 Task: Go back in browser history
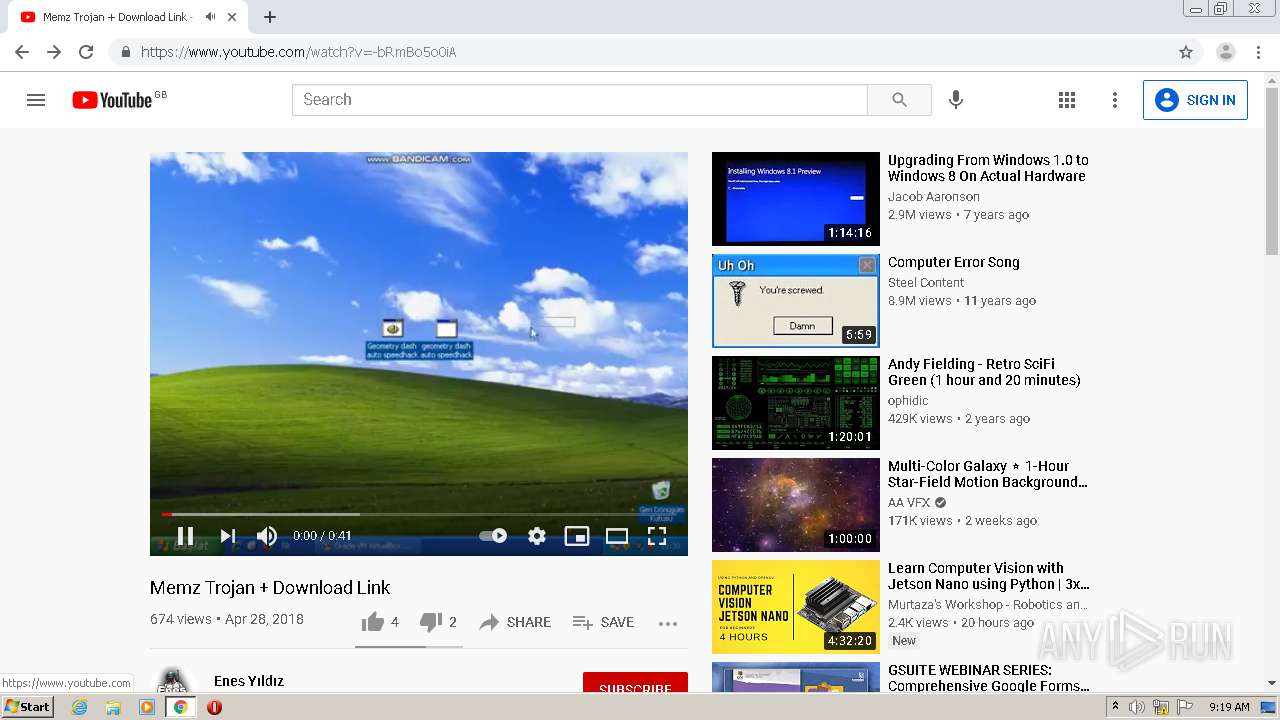click(x=22, y=52)
